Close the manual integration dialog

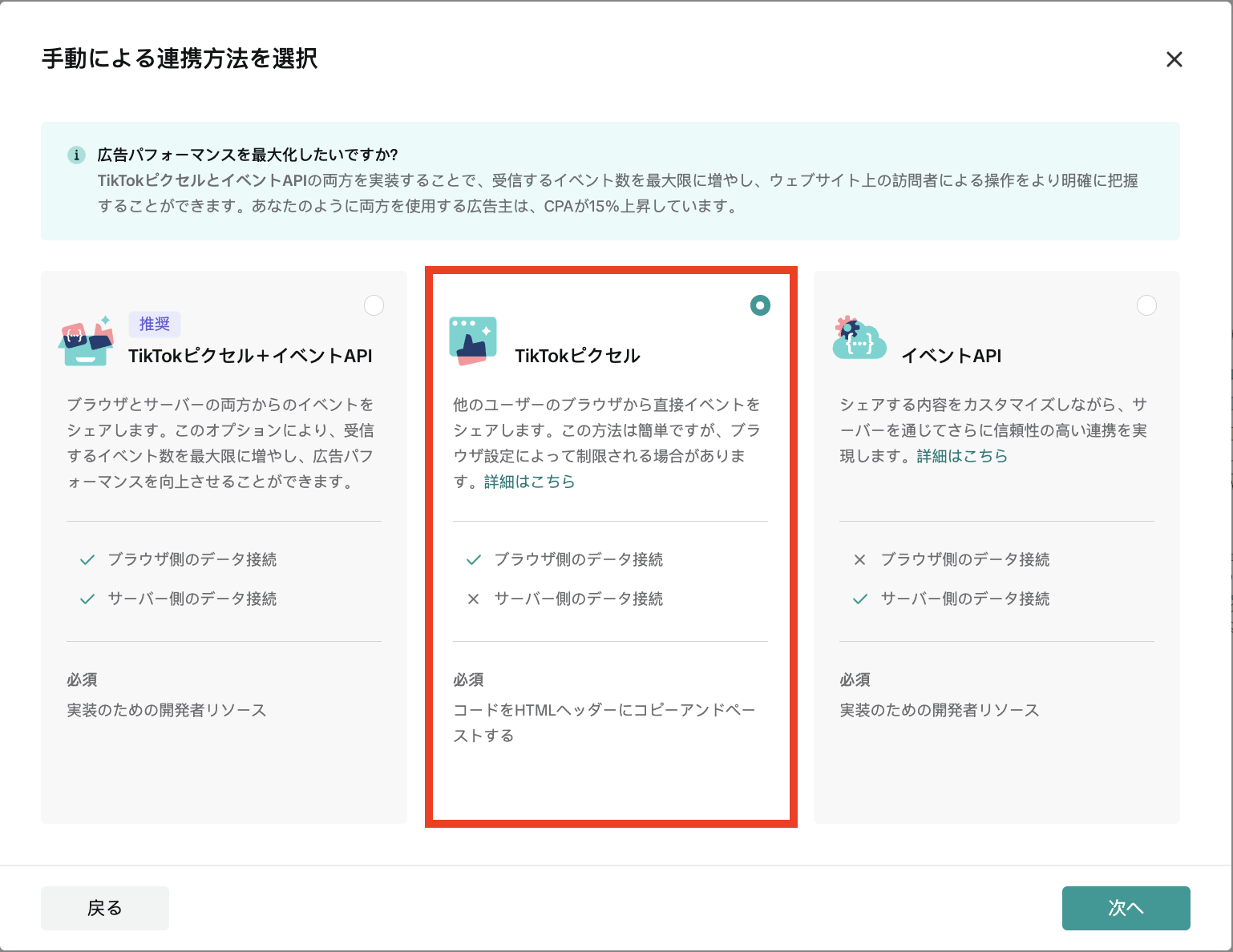(1174, 59)
